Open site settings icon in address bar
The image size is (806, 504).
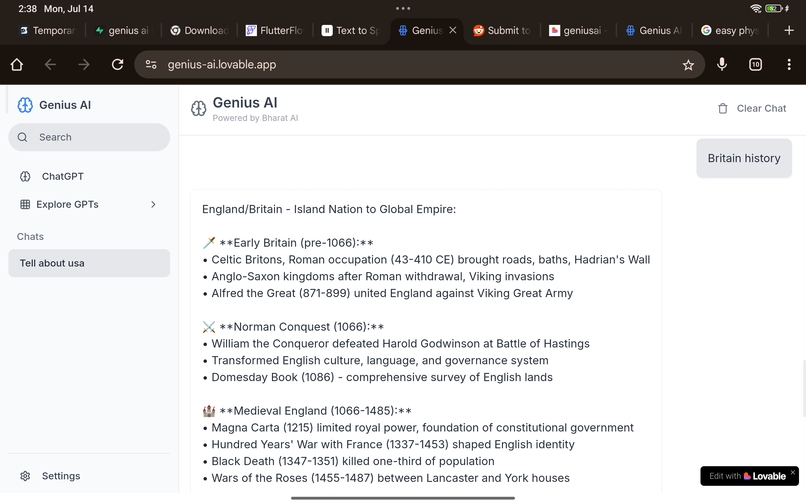click(x=151, y=64)
